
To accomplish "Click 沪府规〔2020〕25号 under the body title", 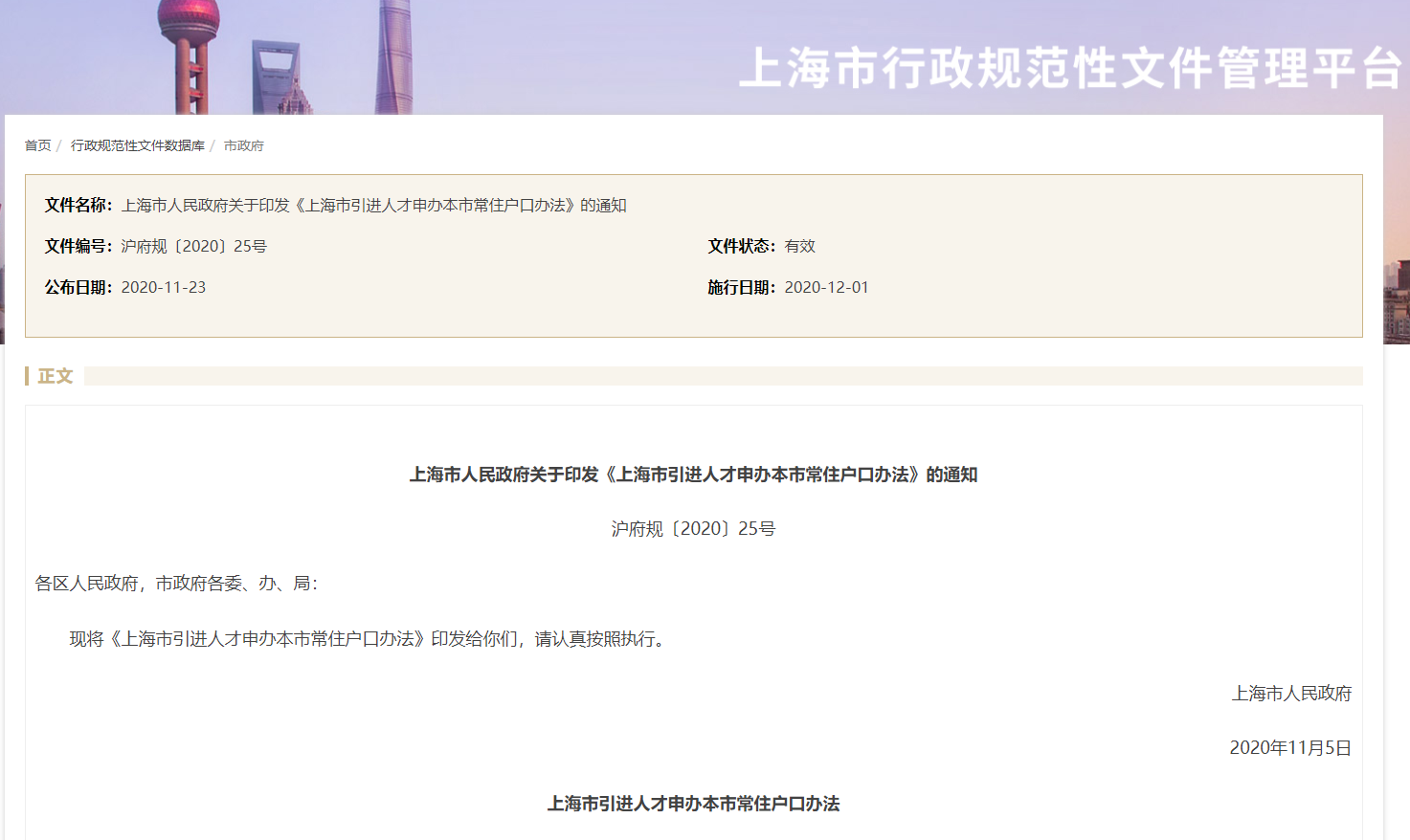I will (x=694, y=529).
